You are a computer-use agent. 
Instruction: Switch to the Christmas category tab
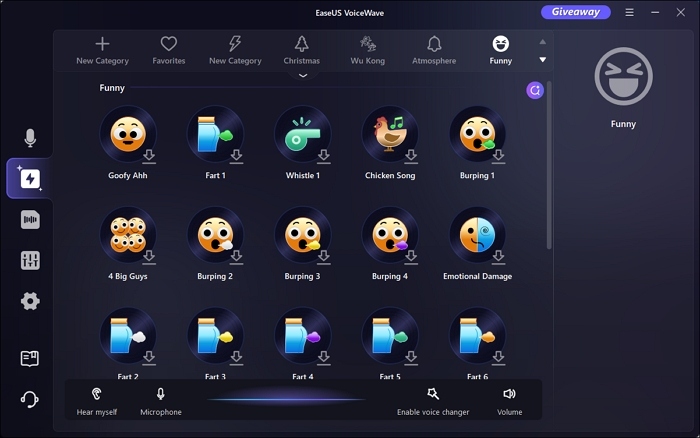coord(301,49)
